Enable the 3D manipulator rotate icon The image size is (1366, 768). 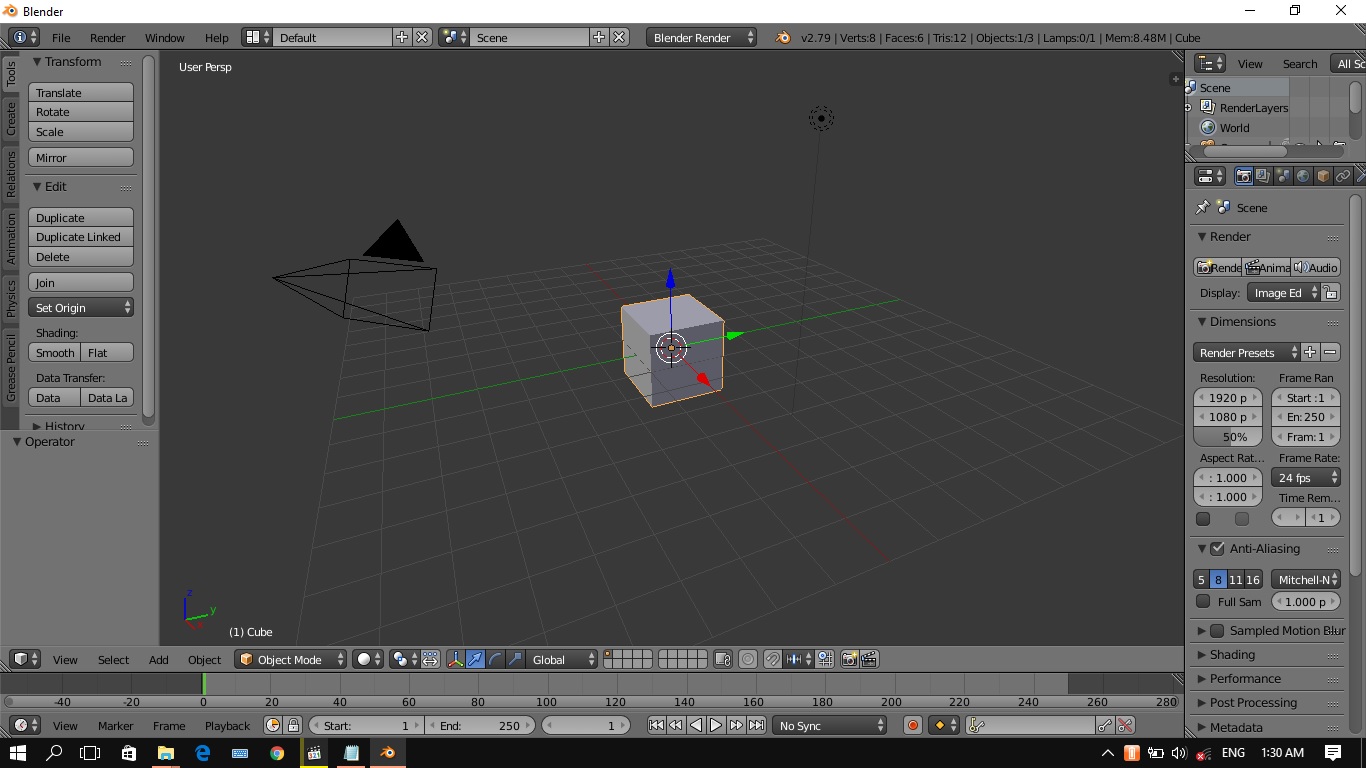[x=495, y=659]
